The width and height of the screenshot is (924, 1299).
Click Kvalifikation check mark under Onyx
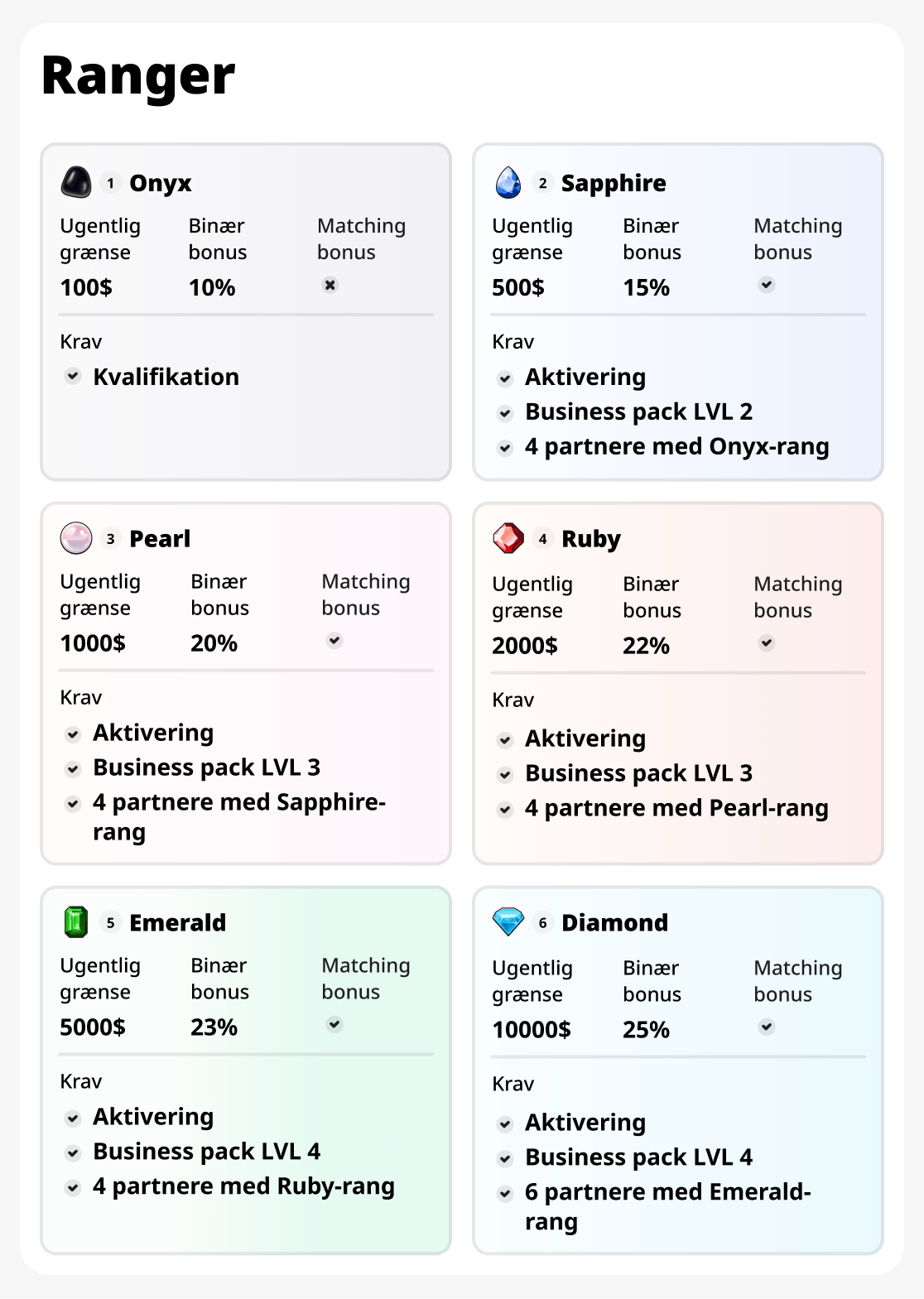(74, 377)
